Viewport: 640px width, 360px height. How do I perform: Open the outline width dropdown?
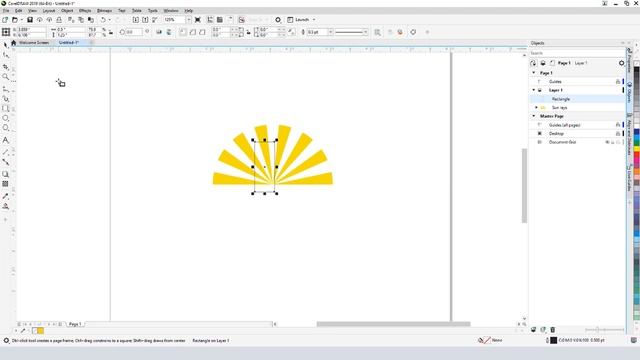(x=331, y=32)
